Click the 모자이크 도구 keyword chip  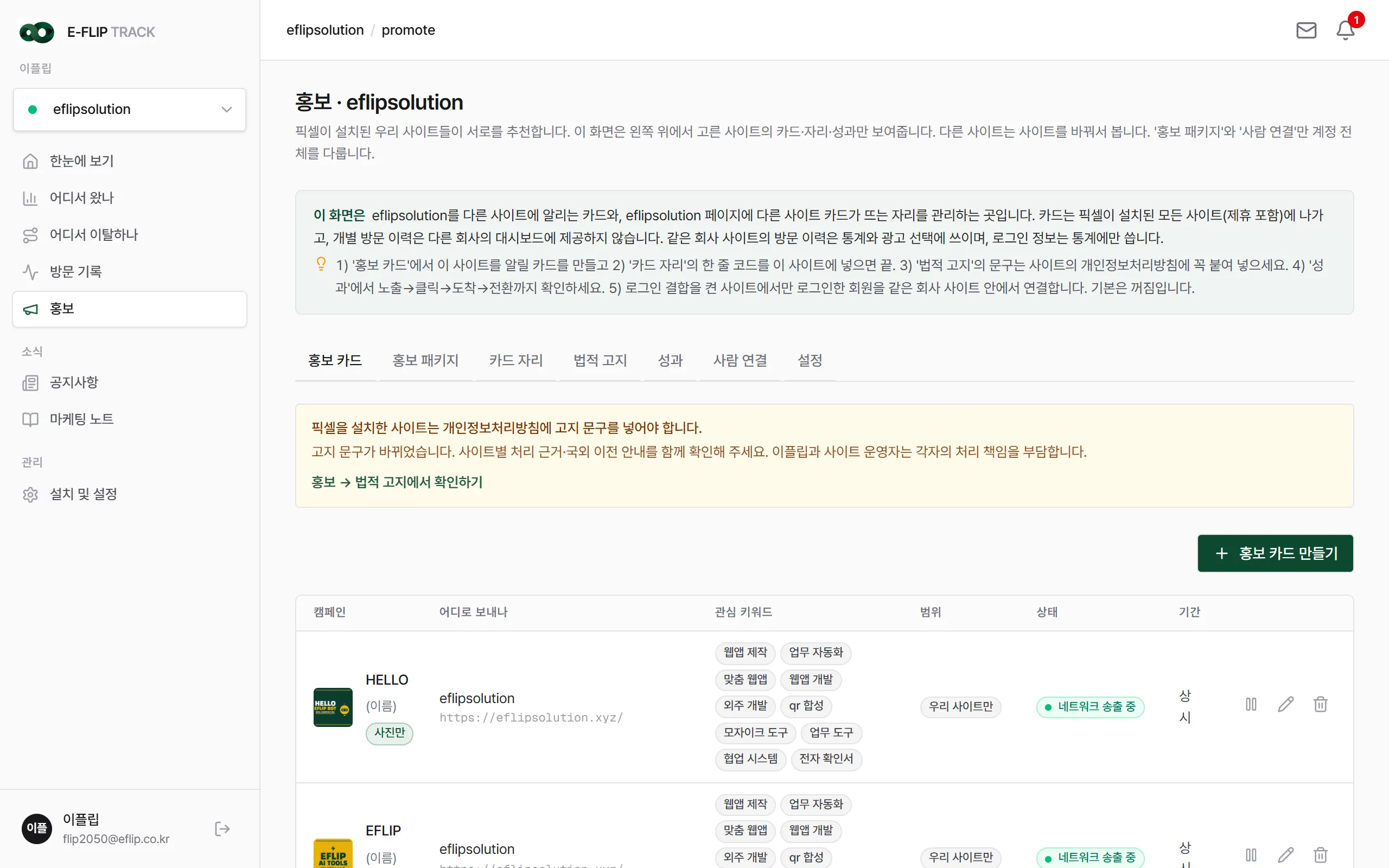[755, 732]
